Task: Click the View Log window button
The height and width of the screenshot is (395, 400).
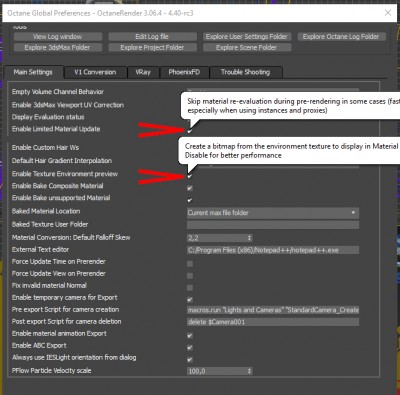Action: point(58,36)
